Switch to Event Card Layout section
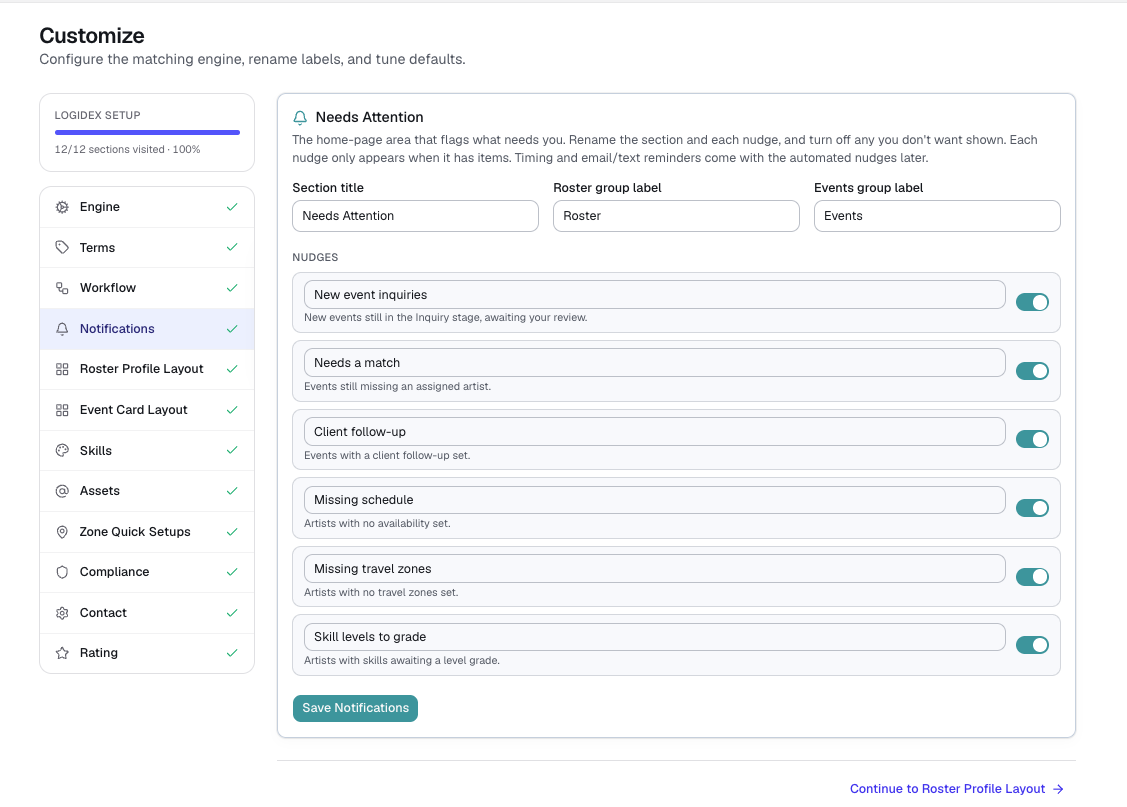The image size is (1127, 807). (x=147, y=410)
